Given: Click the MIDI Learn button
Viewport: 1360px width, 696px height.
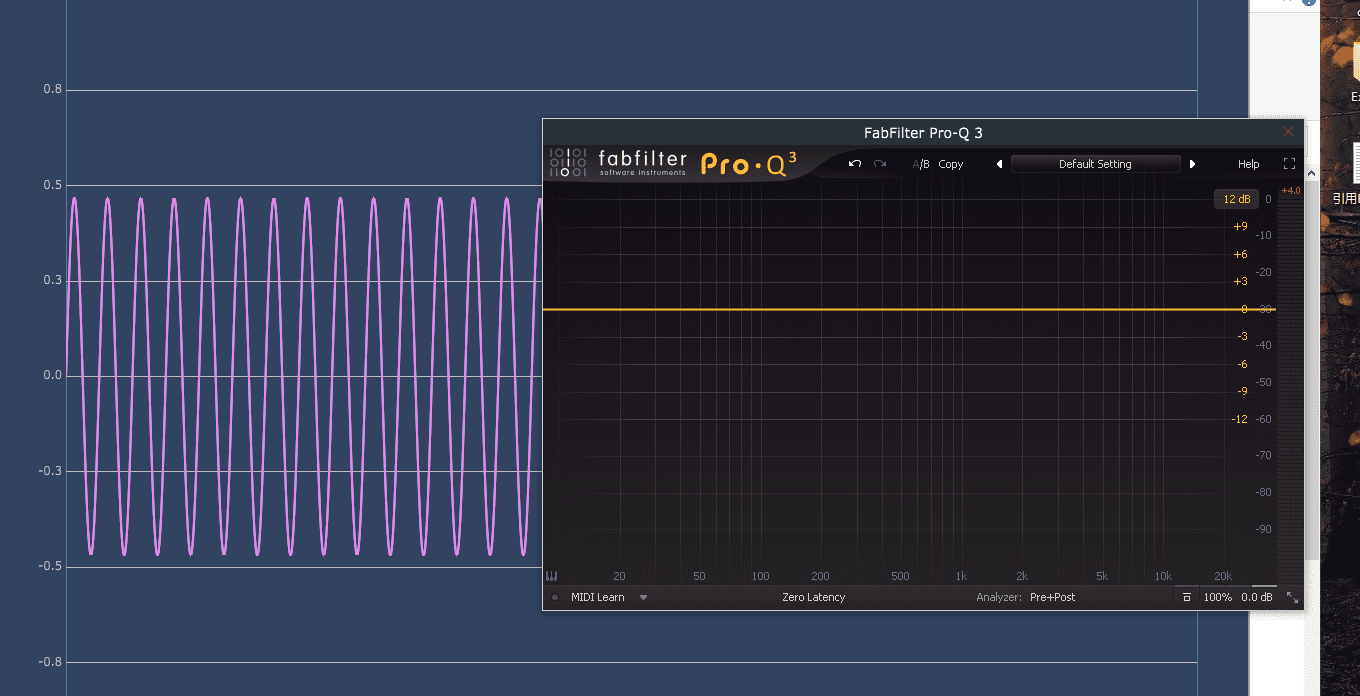Looking at the screenshot, I should tap(597, 597).
